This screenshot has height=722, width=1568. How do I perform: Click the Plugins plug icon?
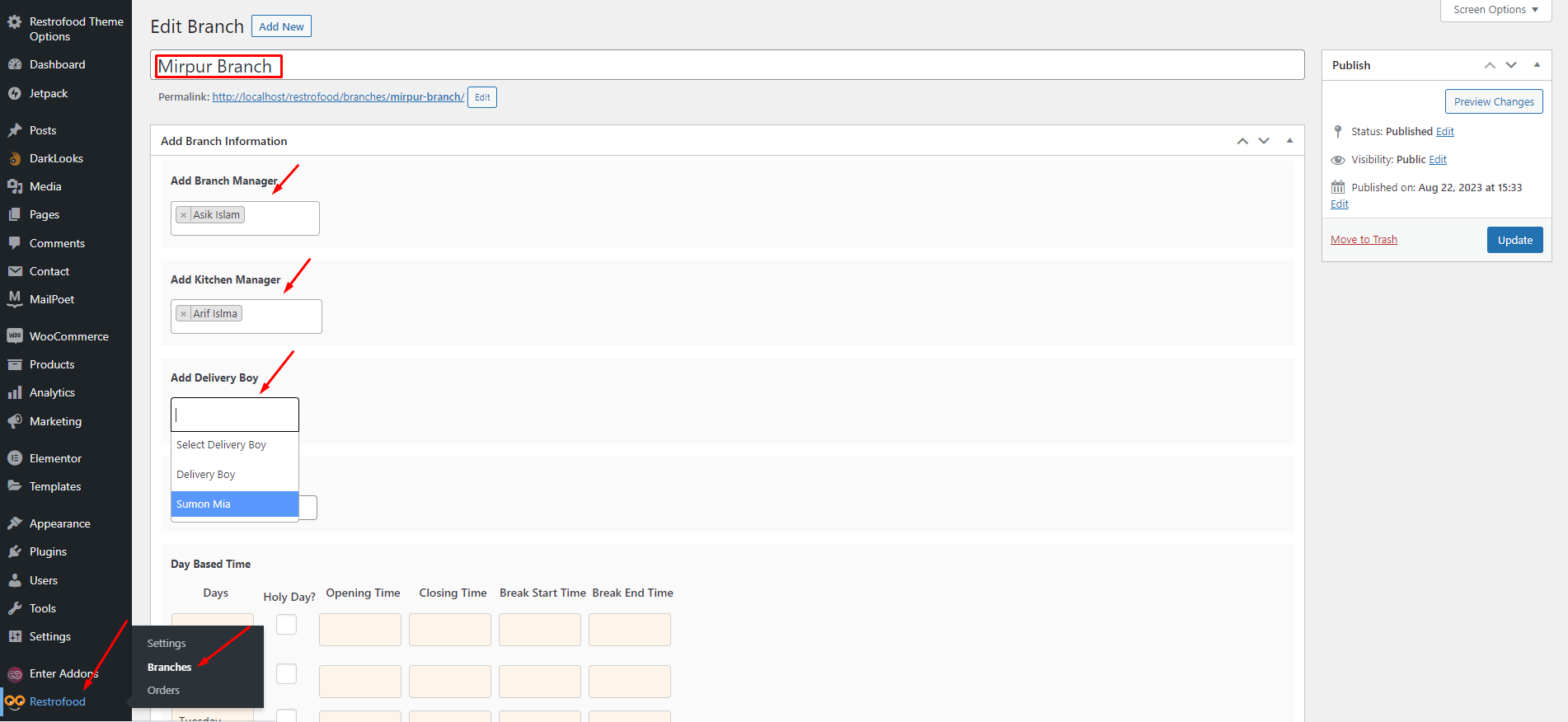pos(15,551)
